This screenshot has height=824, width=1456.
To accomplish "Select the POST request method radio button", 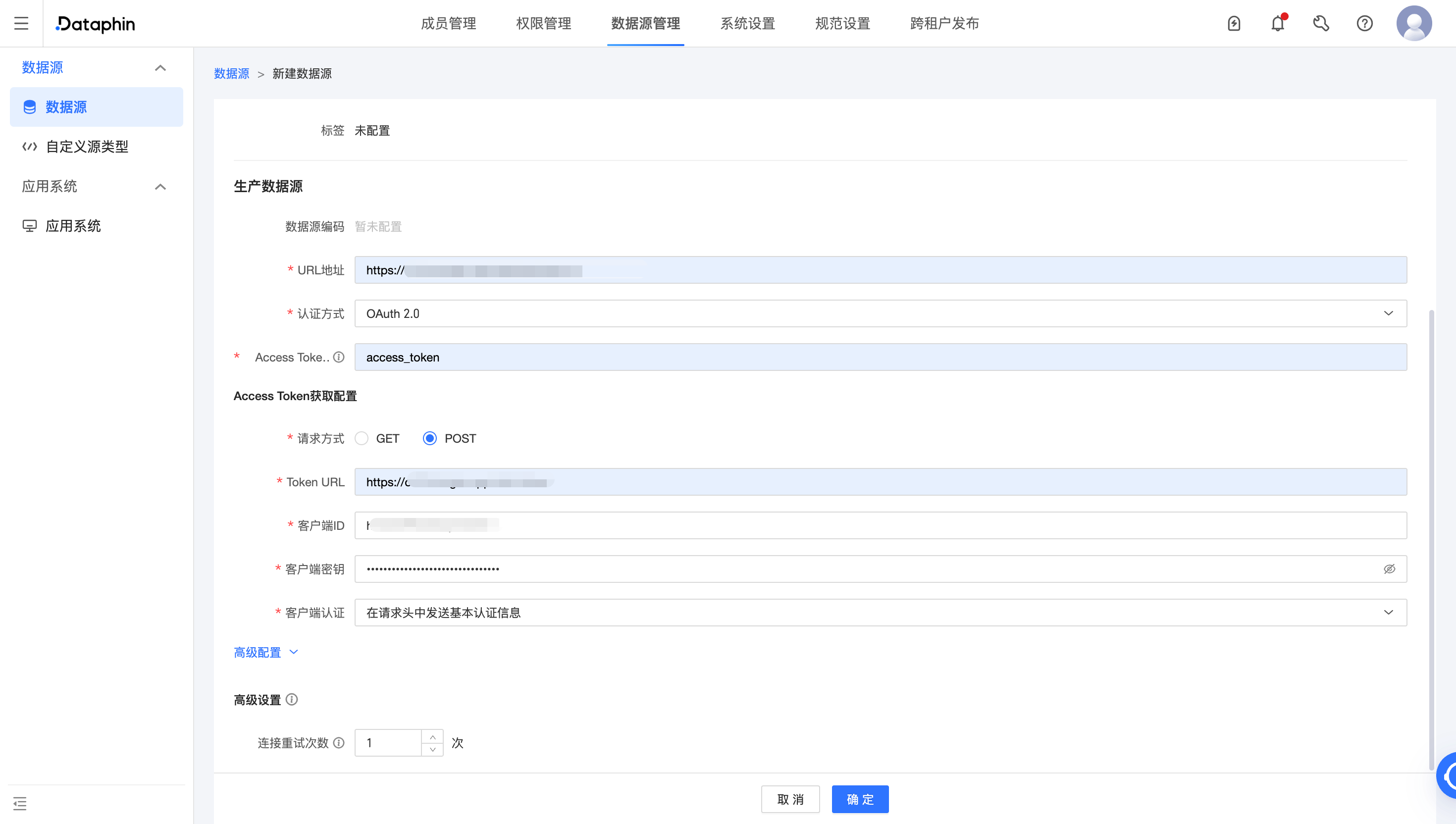I will click(x=430, y=438).
